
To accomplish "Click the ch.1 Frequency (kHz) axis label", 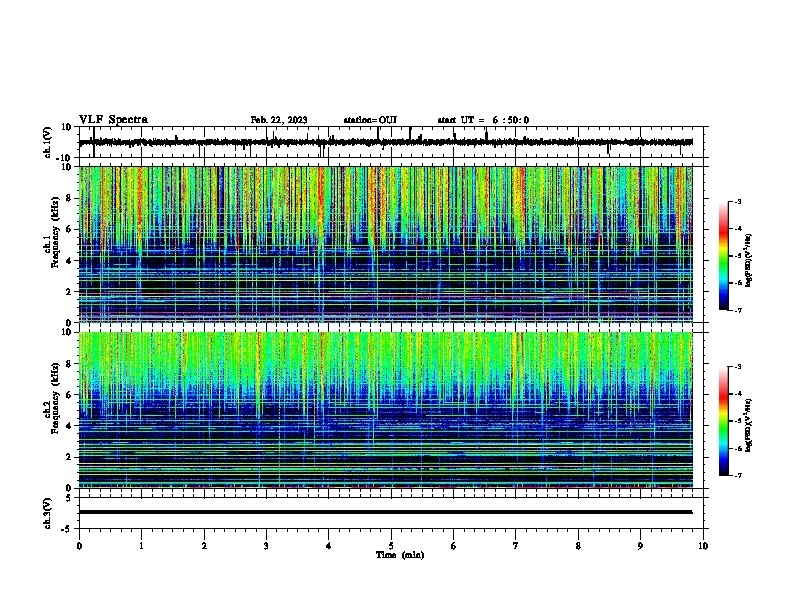I will pos(54,232).
